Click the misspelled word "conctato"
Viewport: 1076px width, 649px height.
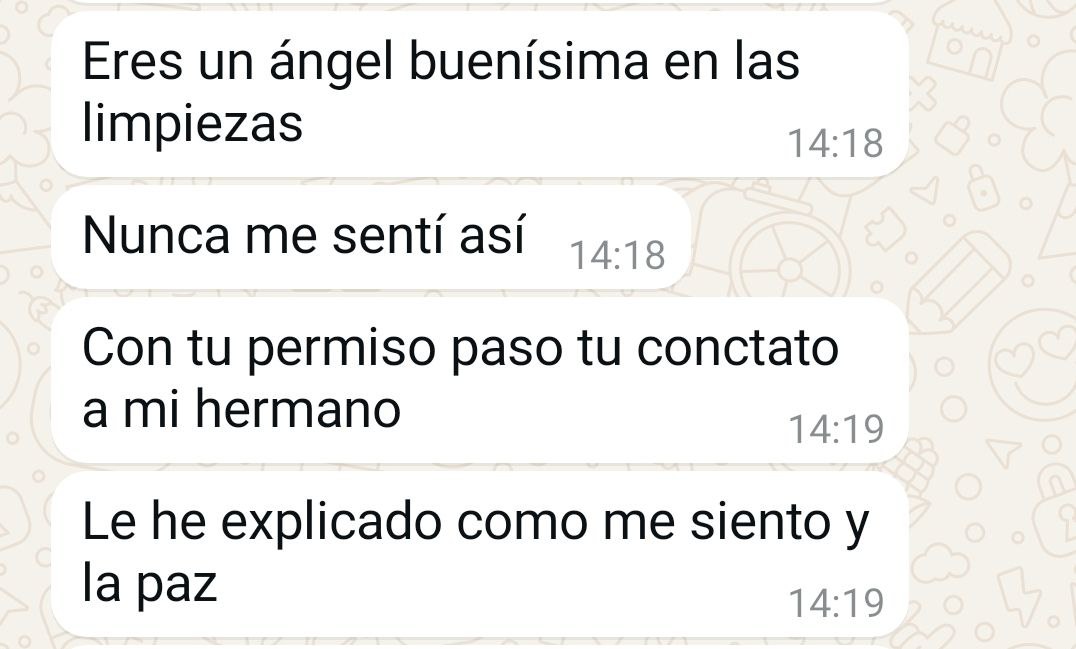(738, 348)
